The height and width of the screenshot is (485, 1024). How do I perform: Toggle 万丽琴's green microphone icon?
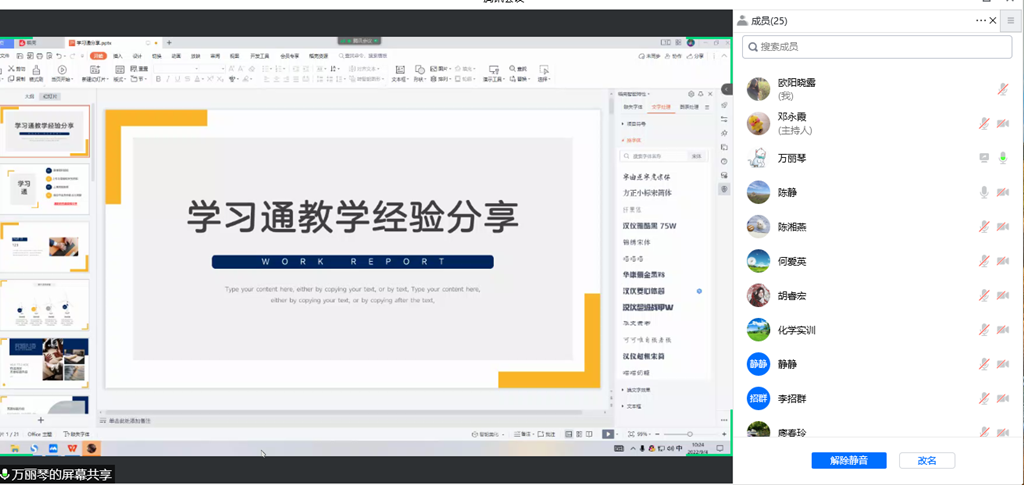click(x=1003, y=158)
